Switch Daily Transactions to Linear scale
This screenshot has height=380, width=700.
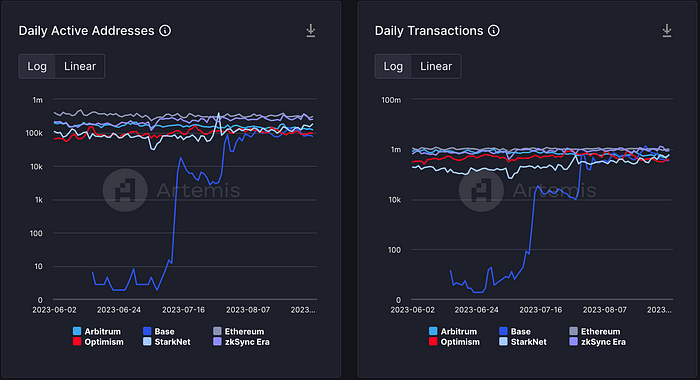tap(436, 67)
